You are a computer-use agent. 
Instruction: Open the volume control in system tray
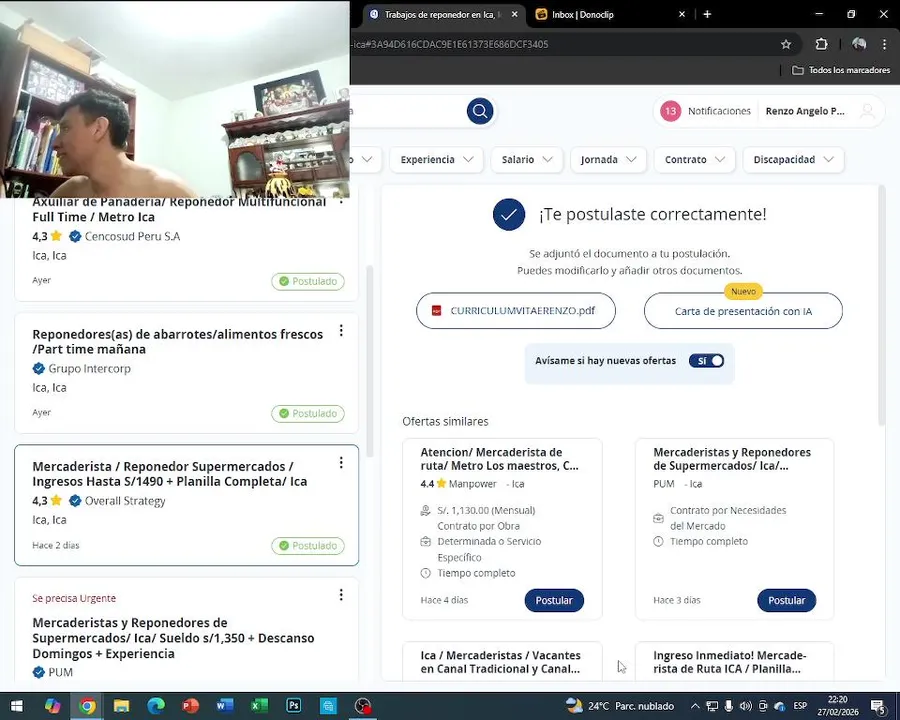click(x=745, y=706)
